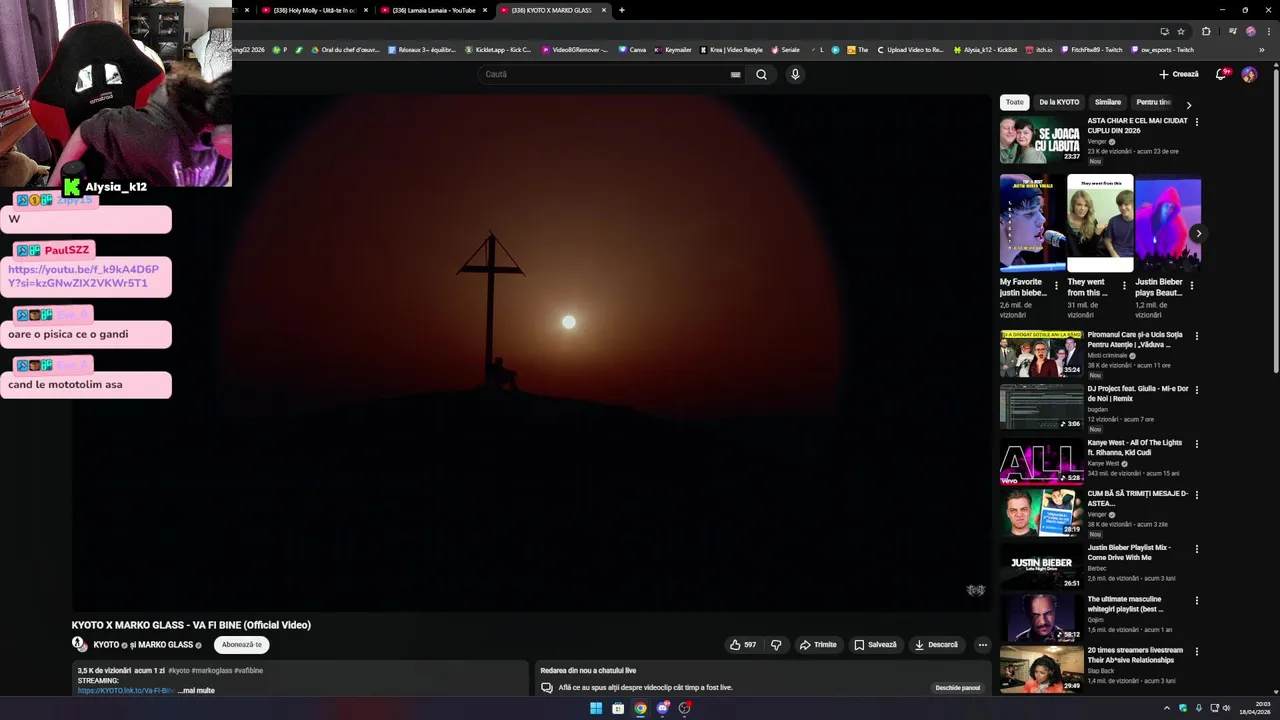Open the ow_esports - Twitch bookmark

1164,49
